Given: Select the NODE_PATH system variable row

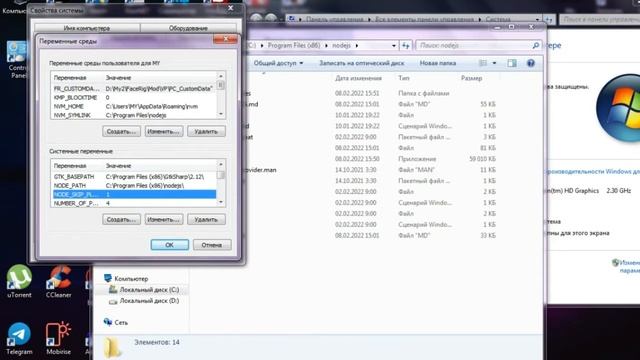Looking at the screenshot, I should [x=134, y=186].
